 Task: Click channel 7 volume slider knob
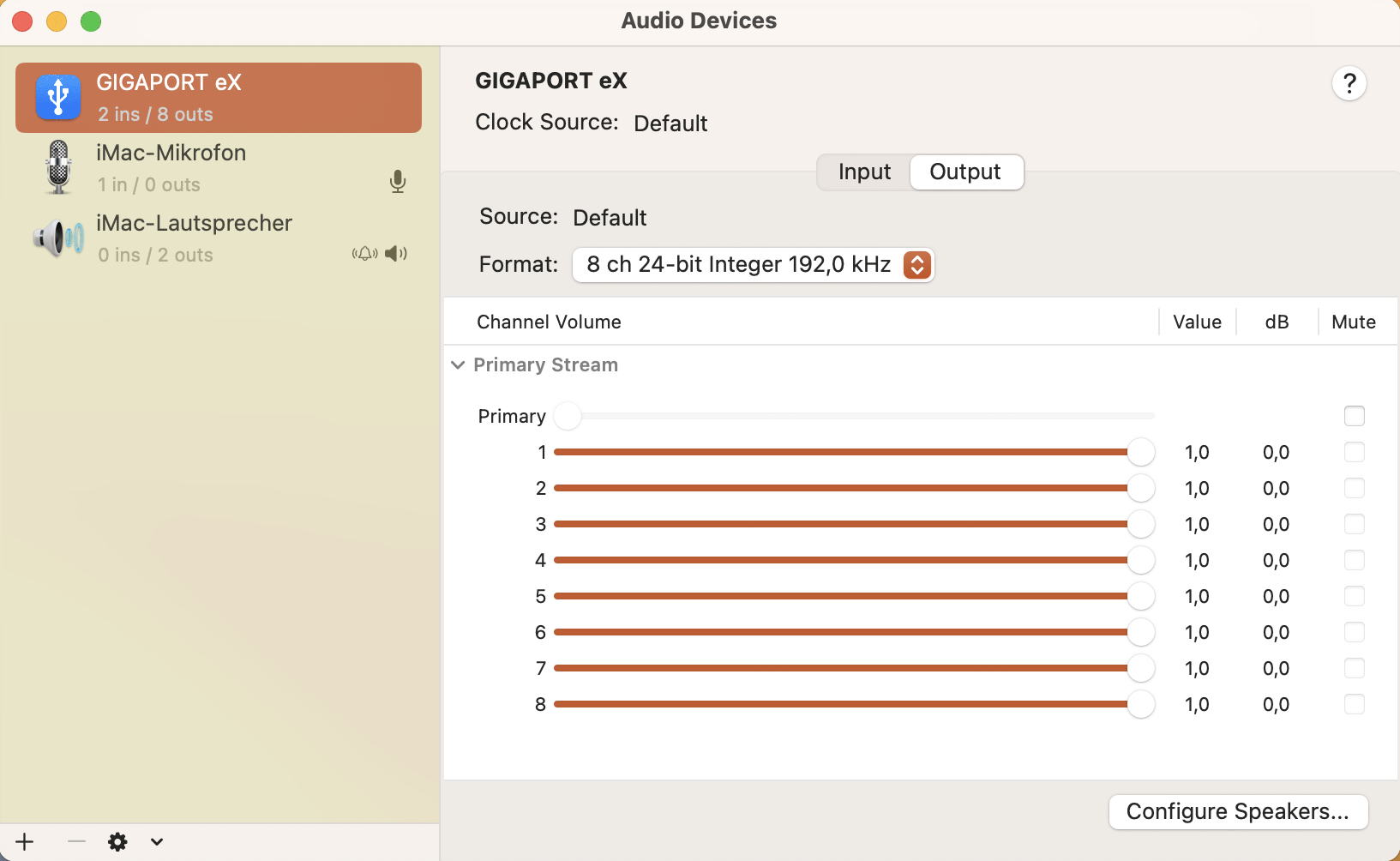coord(1141,668)
